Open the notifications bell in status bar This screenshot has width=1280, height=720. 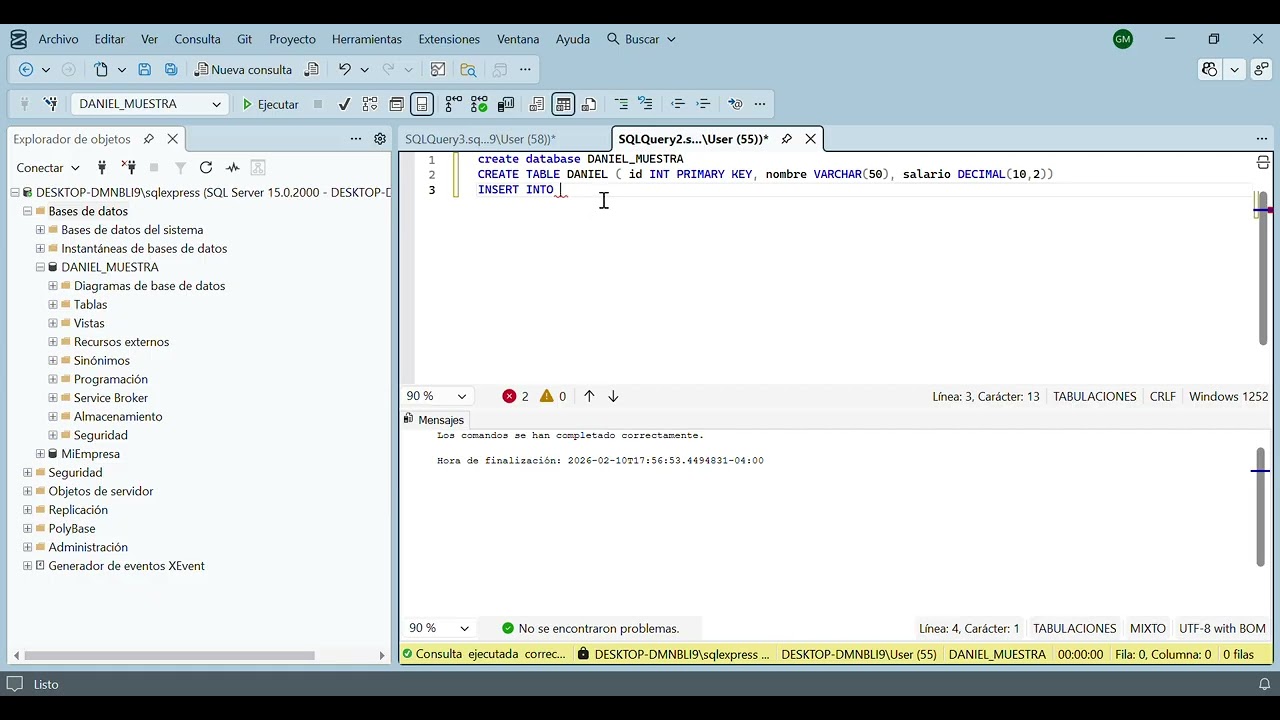click(1264, 684)
